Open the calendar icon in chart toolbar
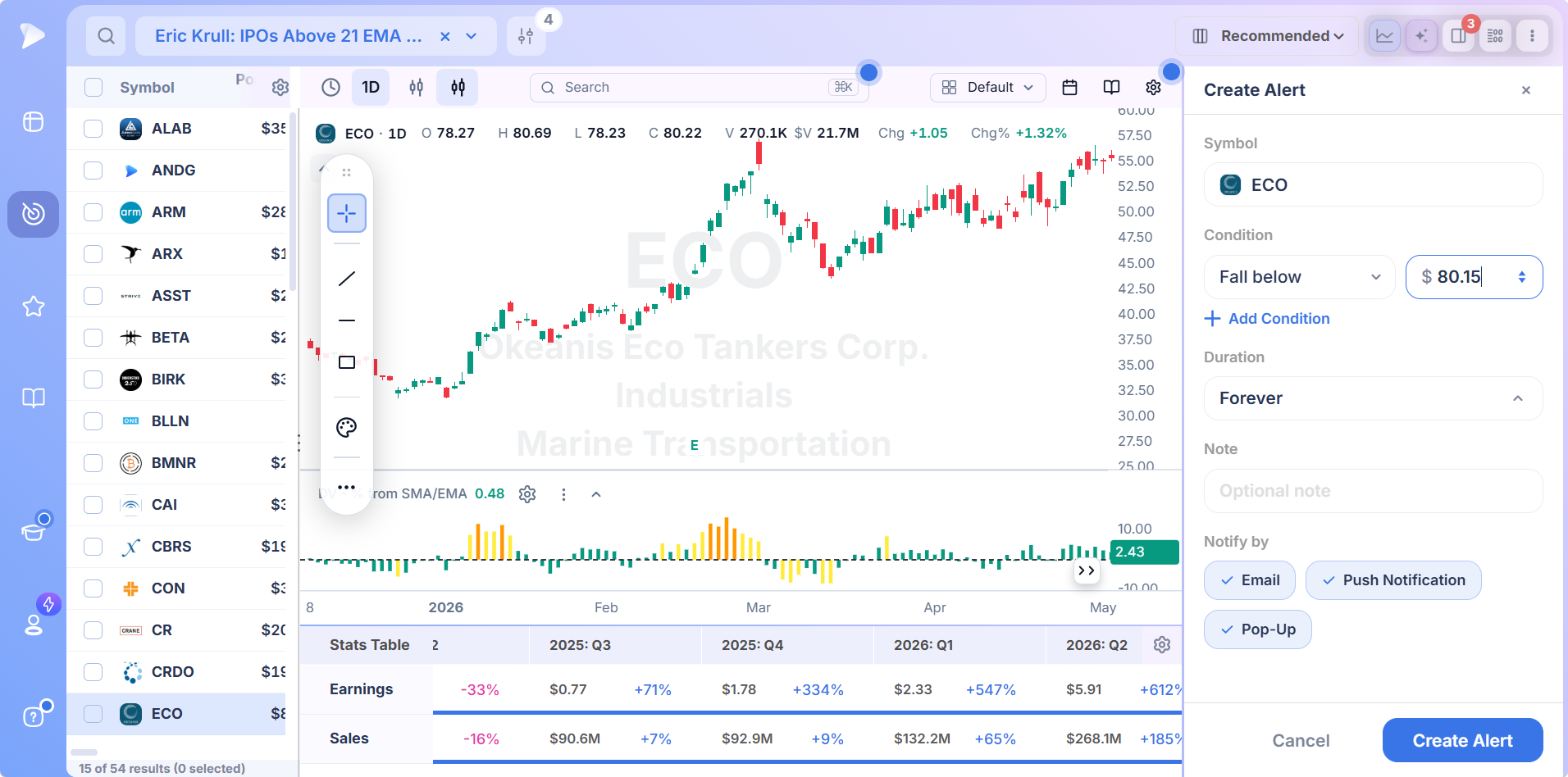This screenshot has height=777, width=1568. [1069, 87]
